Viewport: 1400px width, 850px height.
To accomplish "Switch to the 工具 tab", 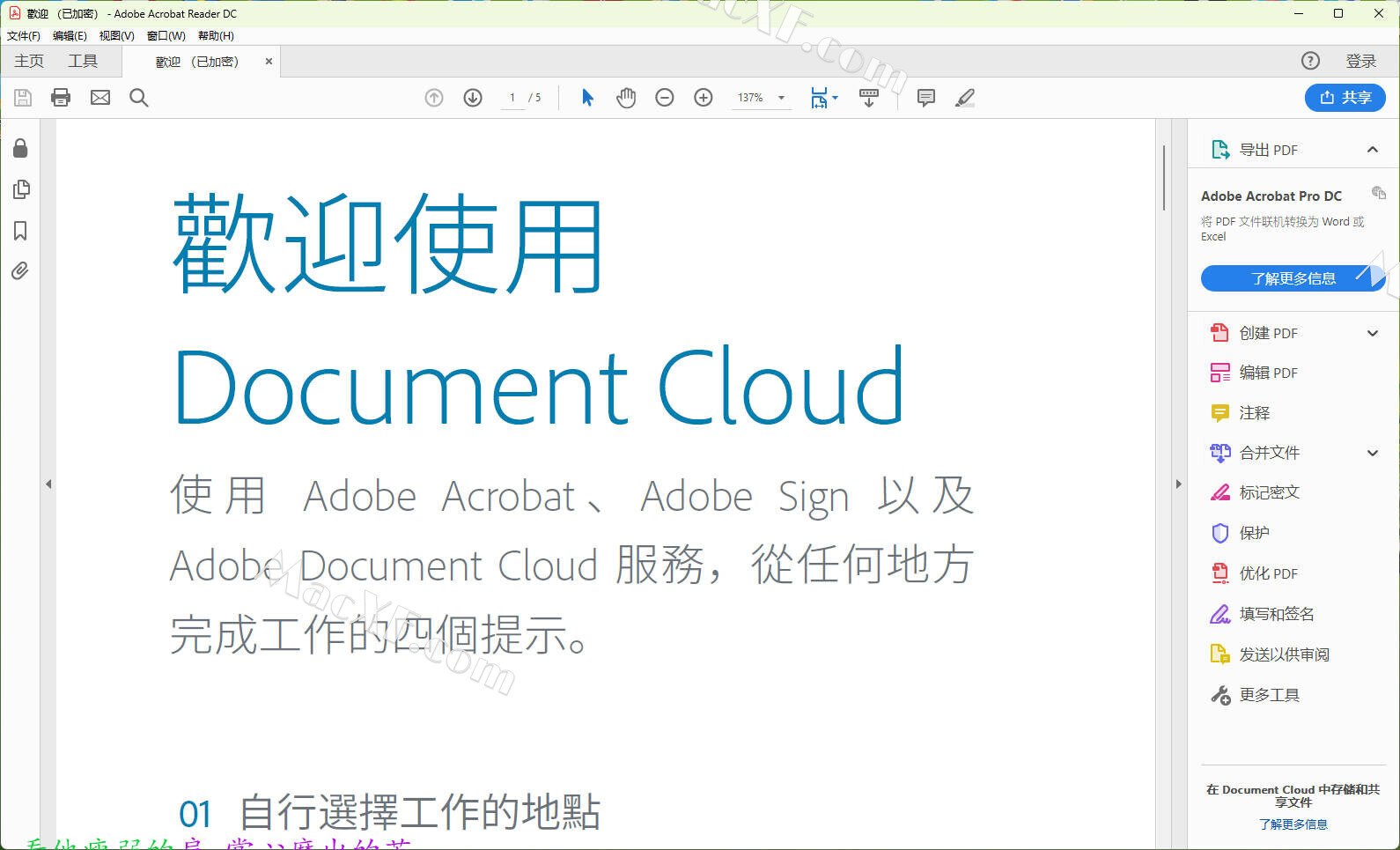I will (x=83, y=61).
